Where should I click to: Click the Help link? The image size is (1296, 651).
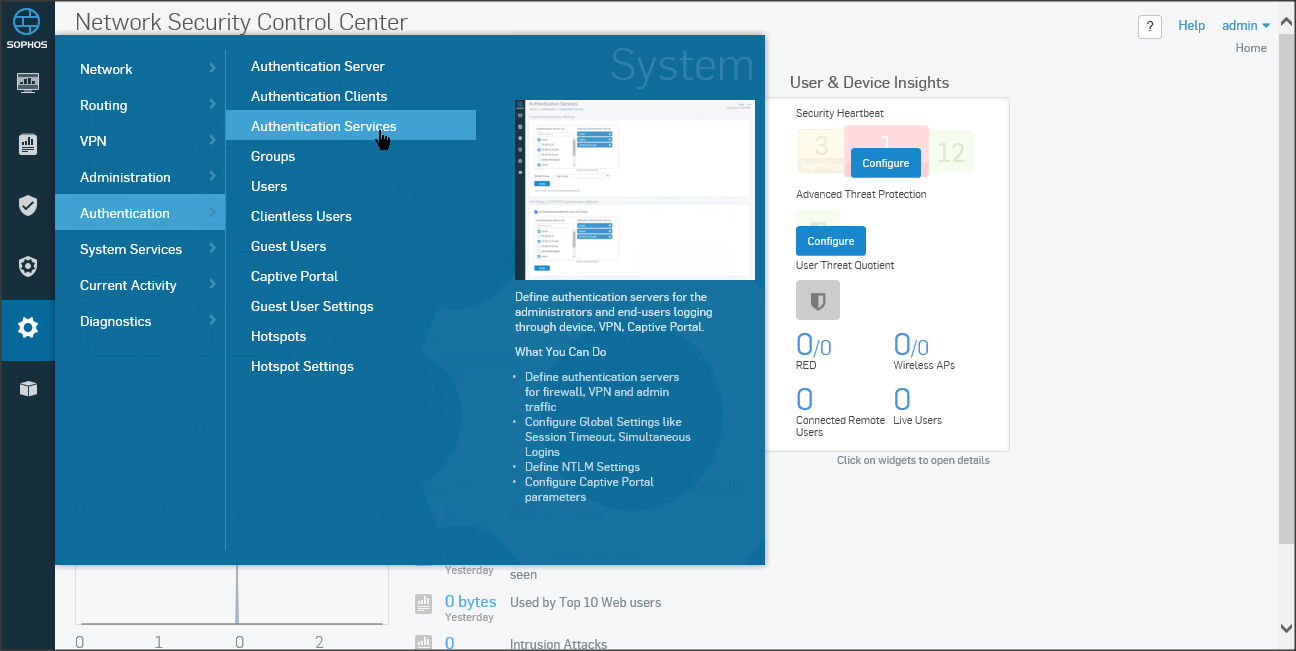[1191, 26]
